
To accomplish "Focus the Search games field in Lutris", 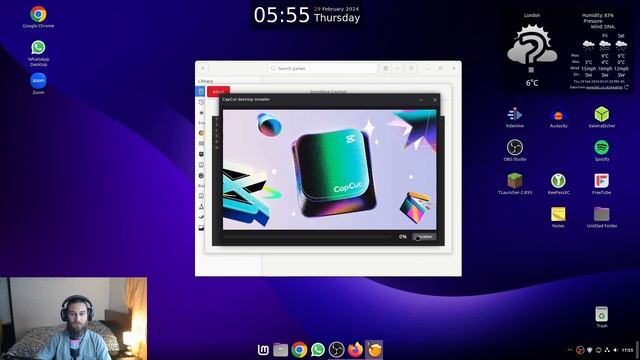I will coord(322,68).
